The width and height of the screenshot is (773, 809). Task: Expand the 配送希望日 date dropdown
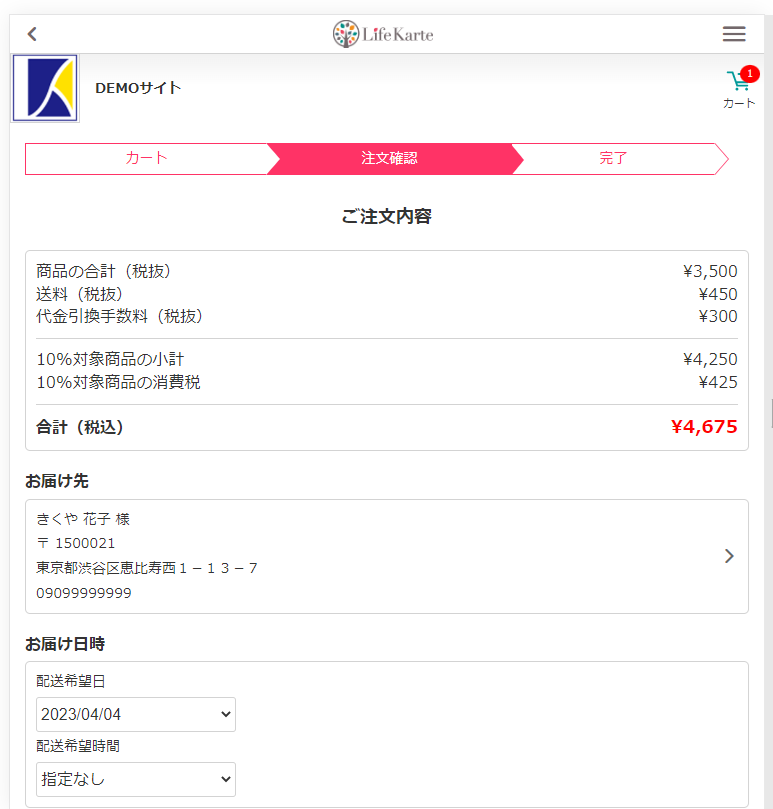(136, 715)
